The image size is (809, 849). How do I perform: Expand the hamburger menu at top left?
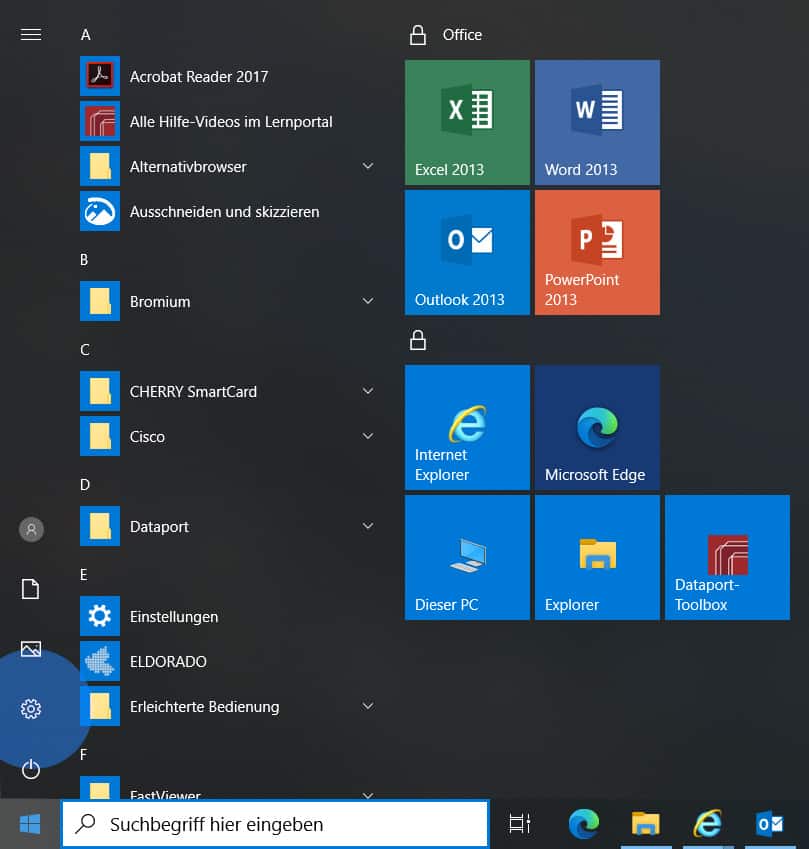click(31, 35)
